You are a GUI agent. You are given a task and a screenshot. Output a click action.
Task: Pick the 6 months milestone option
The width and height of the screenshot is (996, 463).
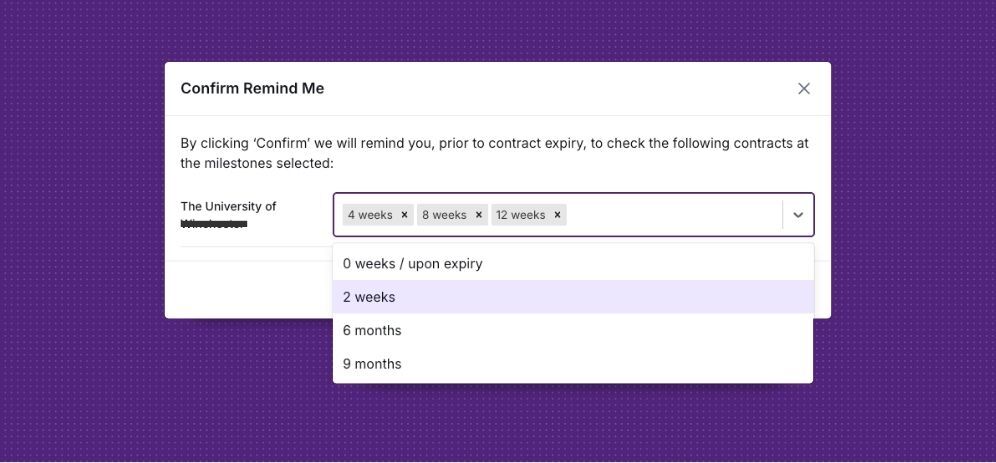[x=372, y=331]
